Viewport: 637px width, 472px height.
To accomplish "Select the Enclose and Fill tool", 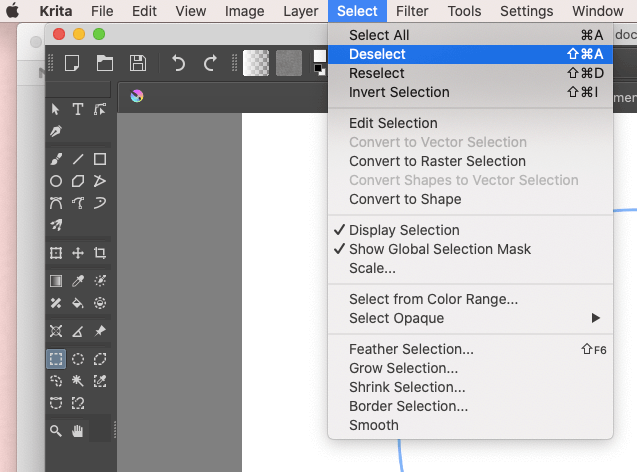I will [x=100, y=303].
